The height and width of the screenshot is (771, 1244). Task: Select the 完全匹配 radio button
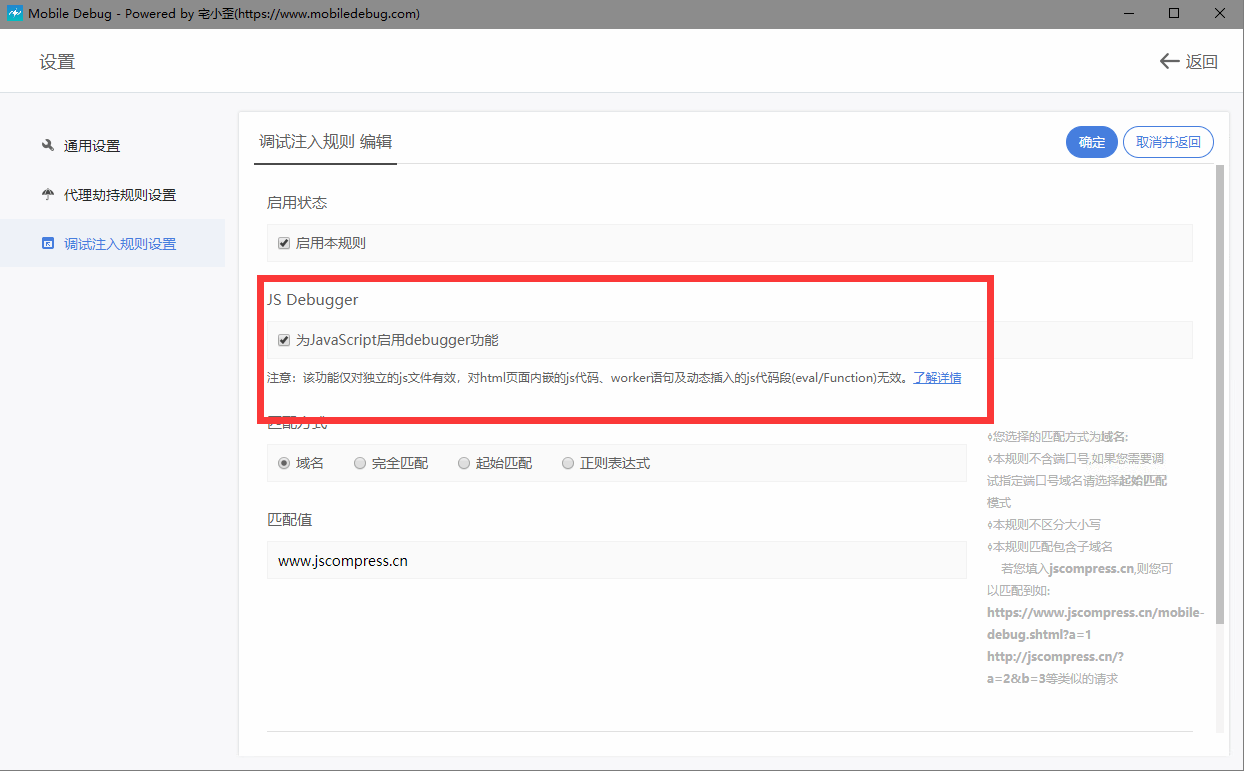click(x=360, y=463)
